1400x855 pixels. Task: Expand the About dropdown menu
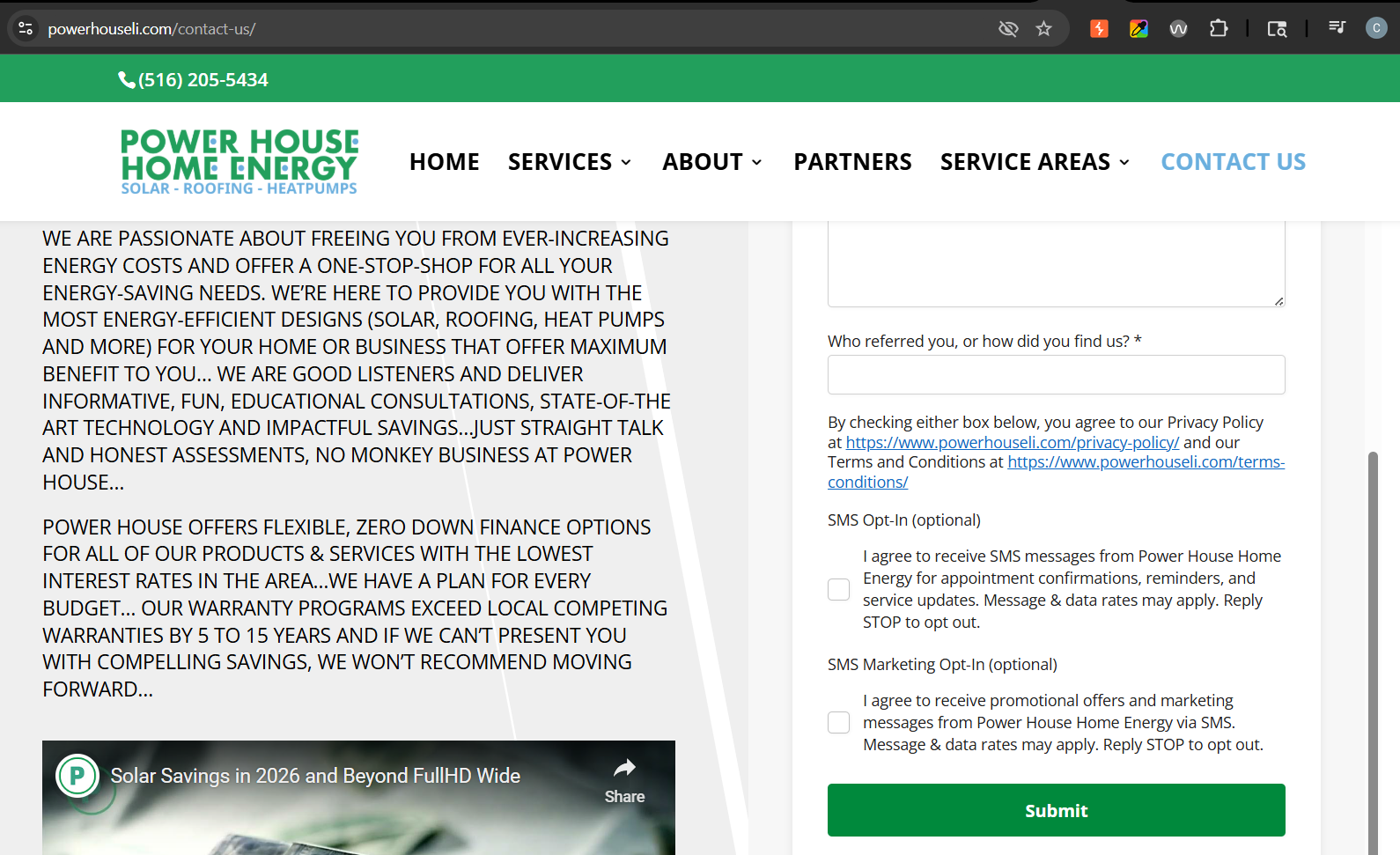tap(712, 162)
